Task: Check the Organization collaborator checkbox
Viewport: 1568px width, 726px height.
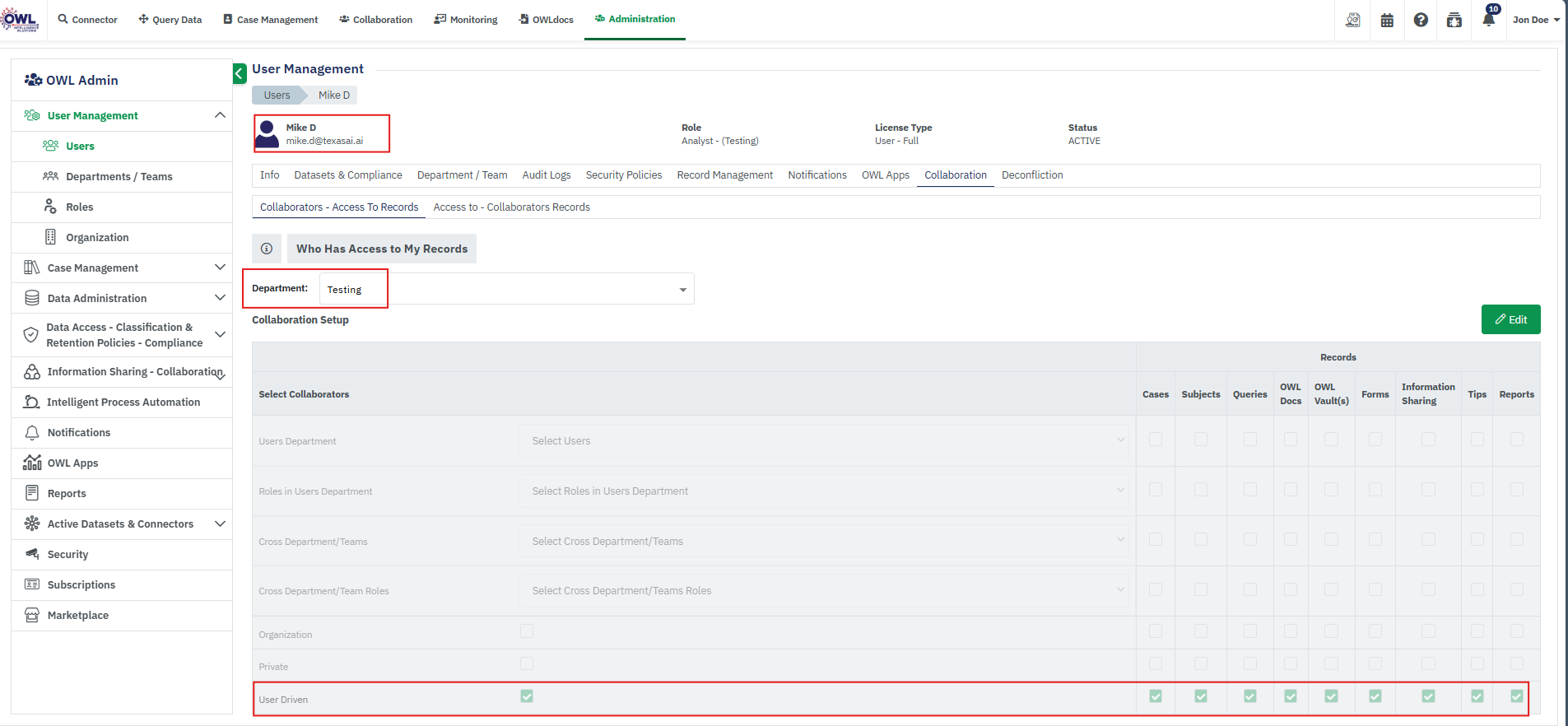Action: [x=527, y=631]
